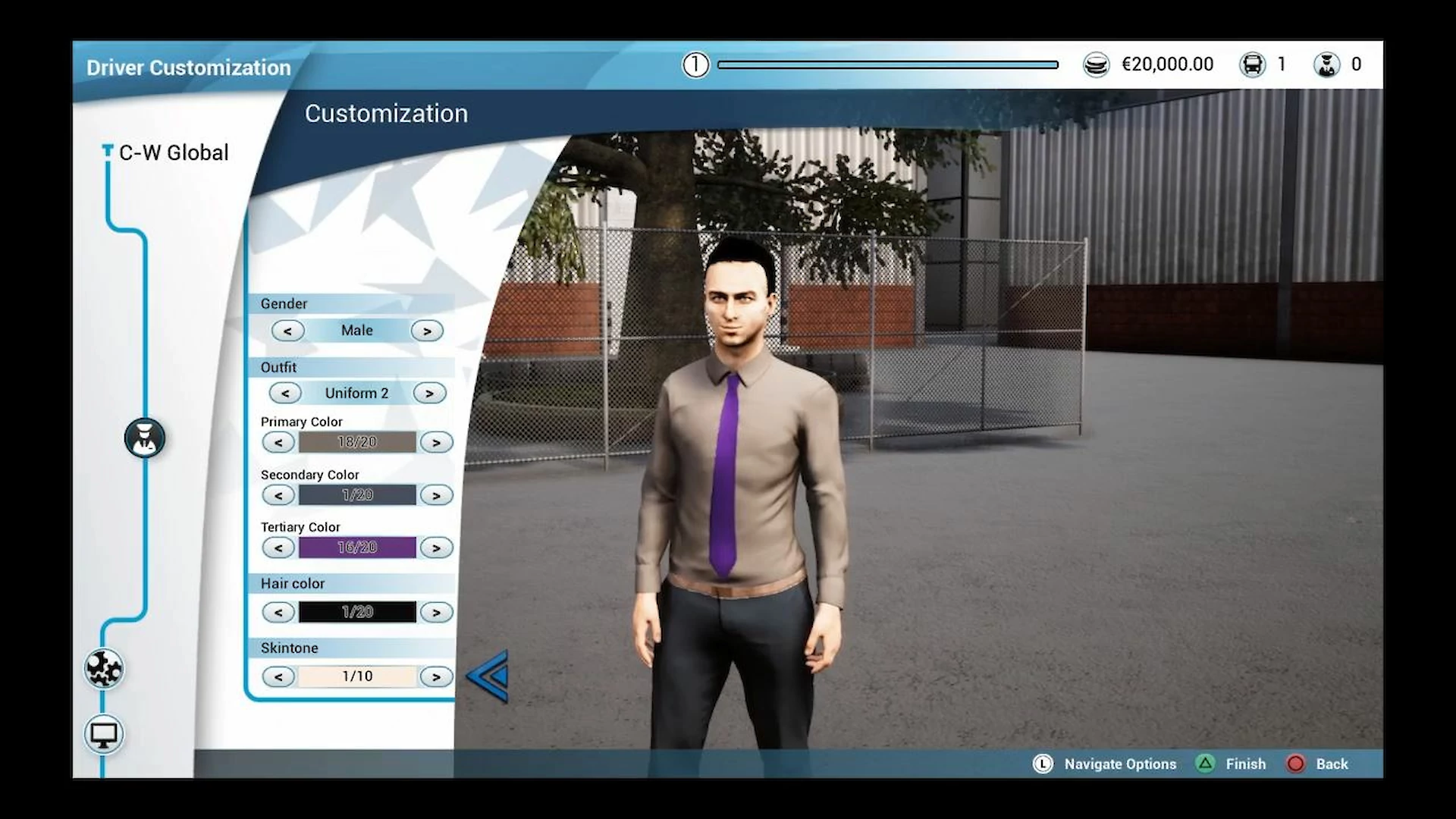Click the Finish button label

1246,764
